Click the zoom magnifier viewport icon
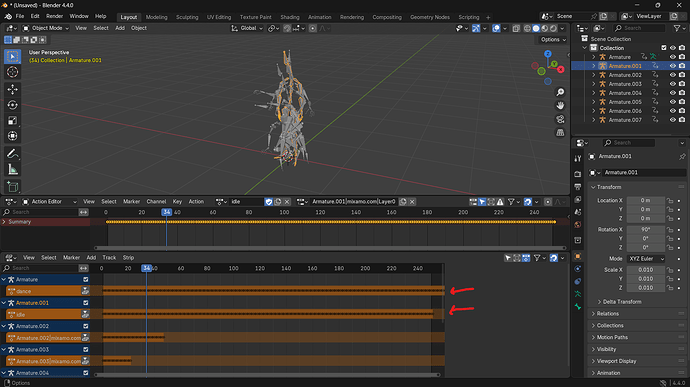The width and height of the screenshot is (690, 387). pyautogui.click(x=560, y=92)
